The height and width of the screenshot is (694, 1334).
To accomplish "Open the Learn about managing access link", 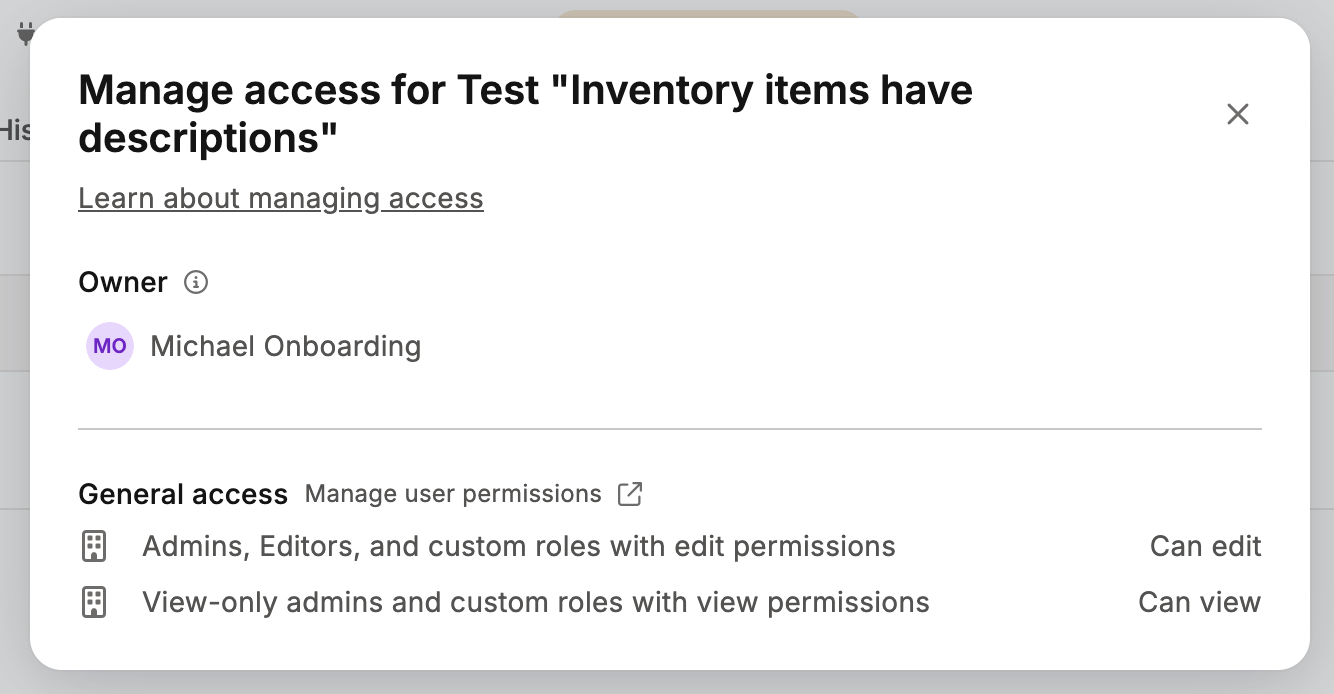I will (281, 198).
